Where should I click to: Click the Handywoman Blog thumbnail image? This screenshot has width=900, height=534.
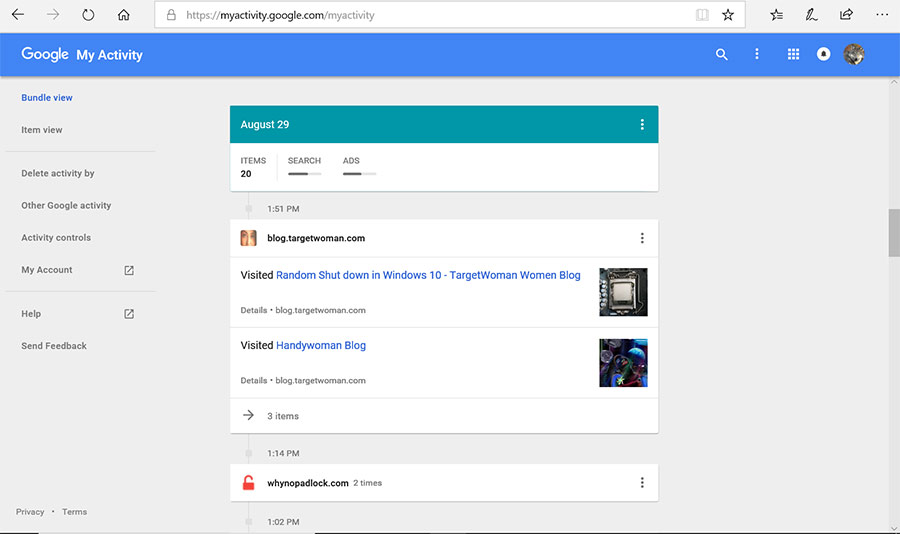click(x=623, y=362)
